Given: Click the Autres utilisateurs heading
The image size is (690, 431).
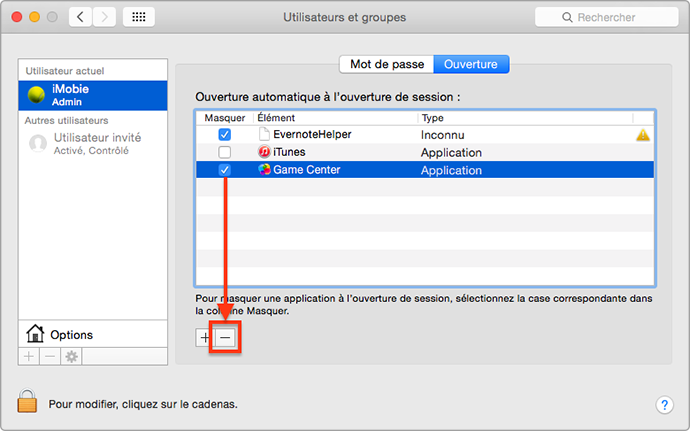Looking at the screenshot, I should 66,120.
